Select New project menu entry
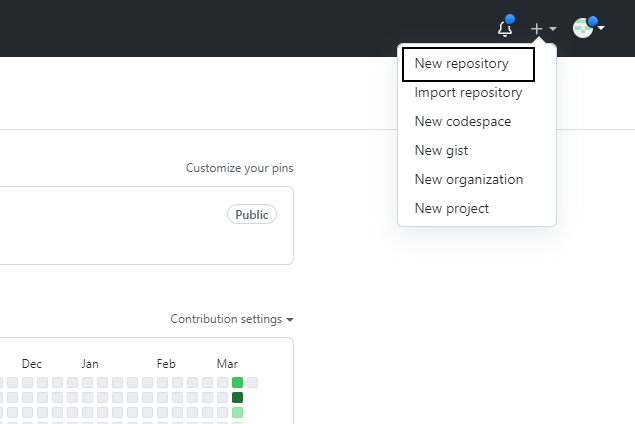This screenshot has height=424, width=635. pyautogui.click(x=452, y=209)
